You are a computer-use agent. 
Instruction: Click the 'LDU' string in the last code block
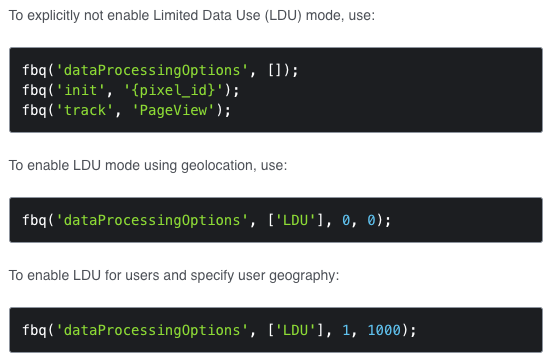click(295, 330)
